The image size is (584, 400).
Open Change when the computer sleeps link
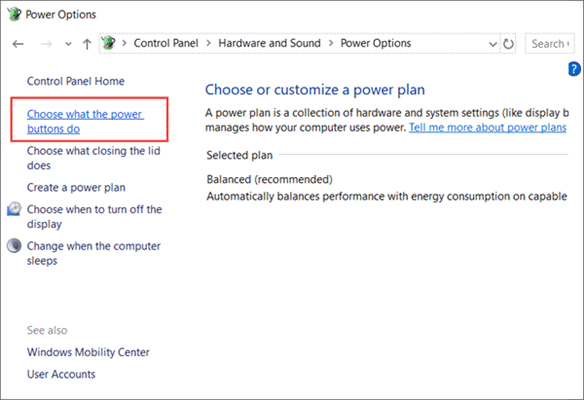point(93,253)
